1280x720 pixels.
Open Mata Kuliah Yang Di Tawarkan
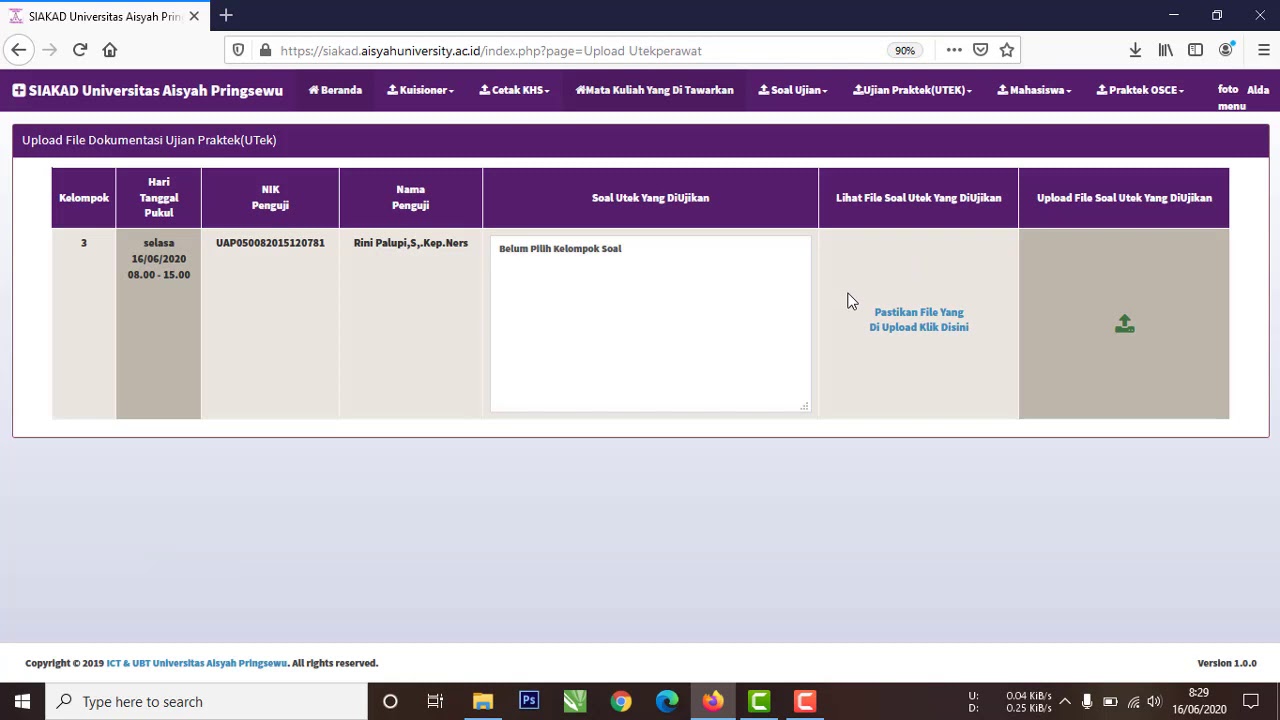click(x=654, y=90)
